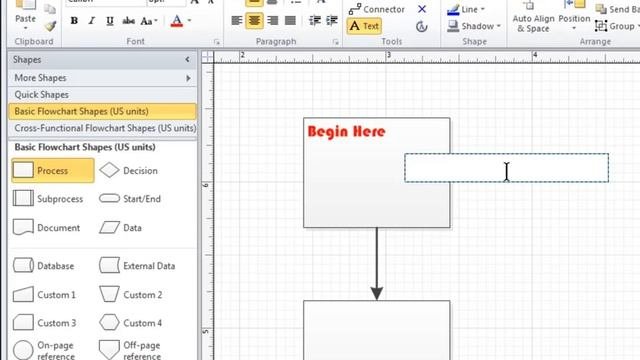The width and height of the screenshot is (640, 360).
Task: Select the Custom 4 shape
Action: point(131,323)
